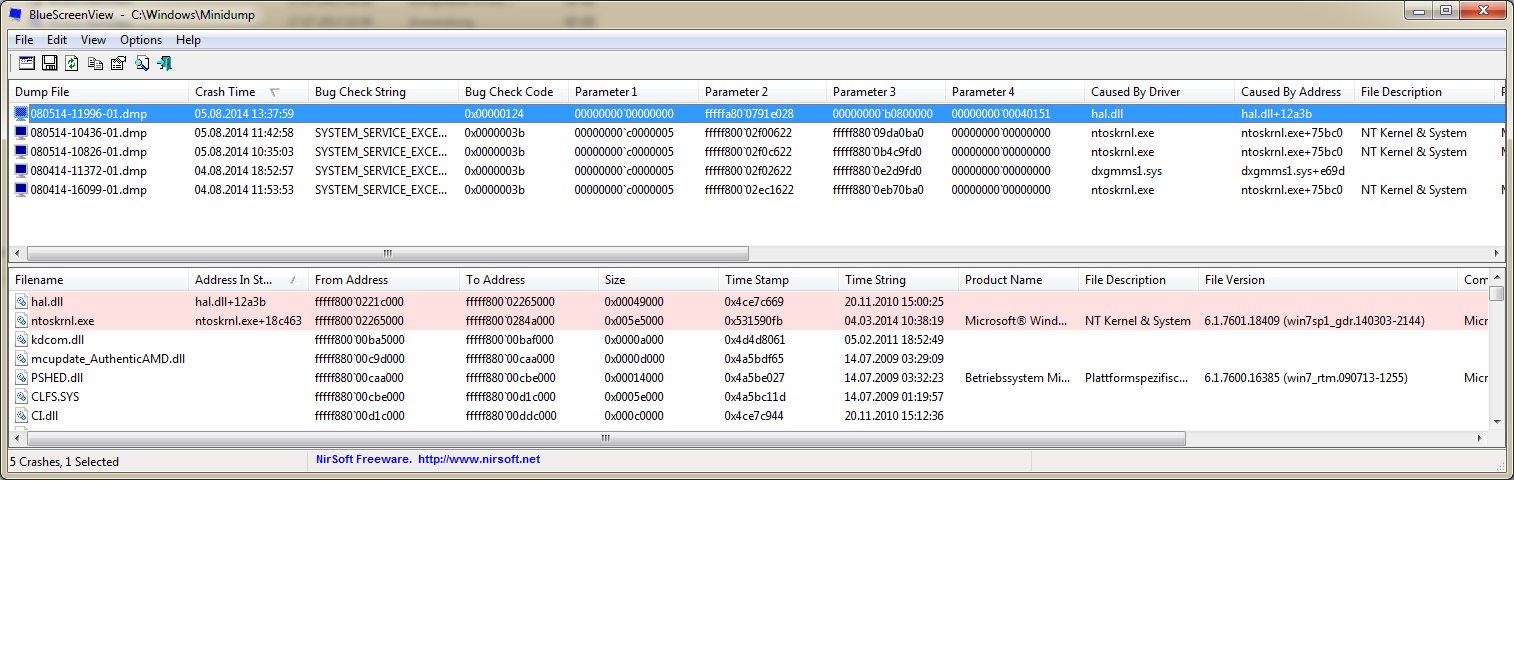Click the dxgmms1.sys Caused By Driver cell

click(x=1126, y=171)
